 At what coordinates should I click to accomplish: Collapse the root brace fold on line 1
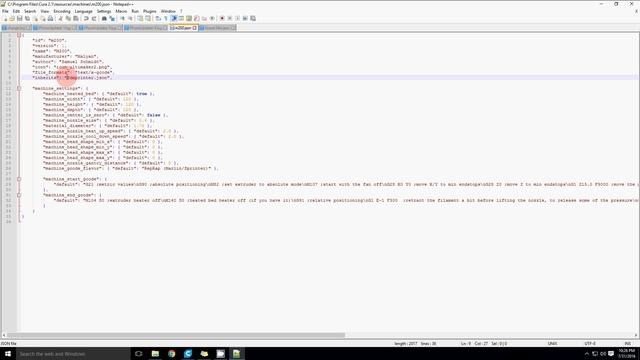coord(19,35)
